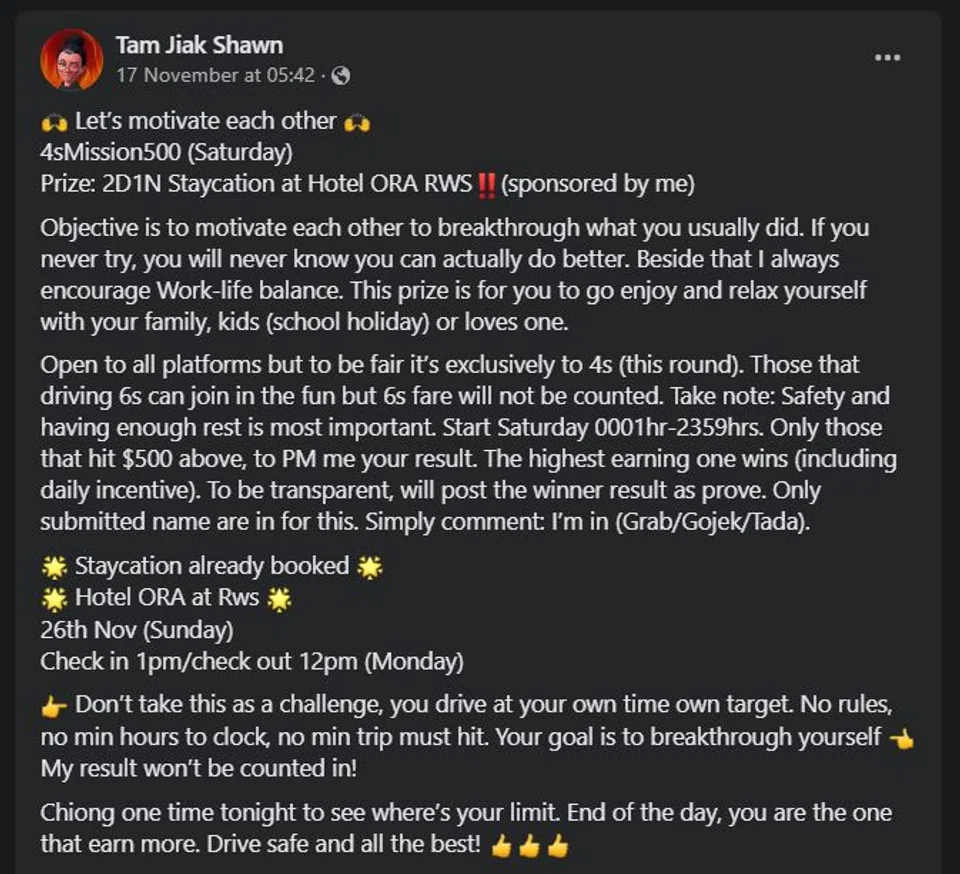This screenshot has width=960, height=874.
Task: Click the globe public audience icon
Action: point(341,75)
